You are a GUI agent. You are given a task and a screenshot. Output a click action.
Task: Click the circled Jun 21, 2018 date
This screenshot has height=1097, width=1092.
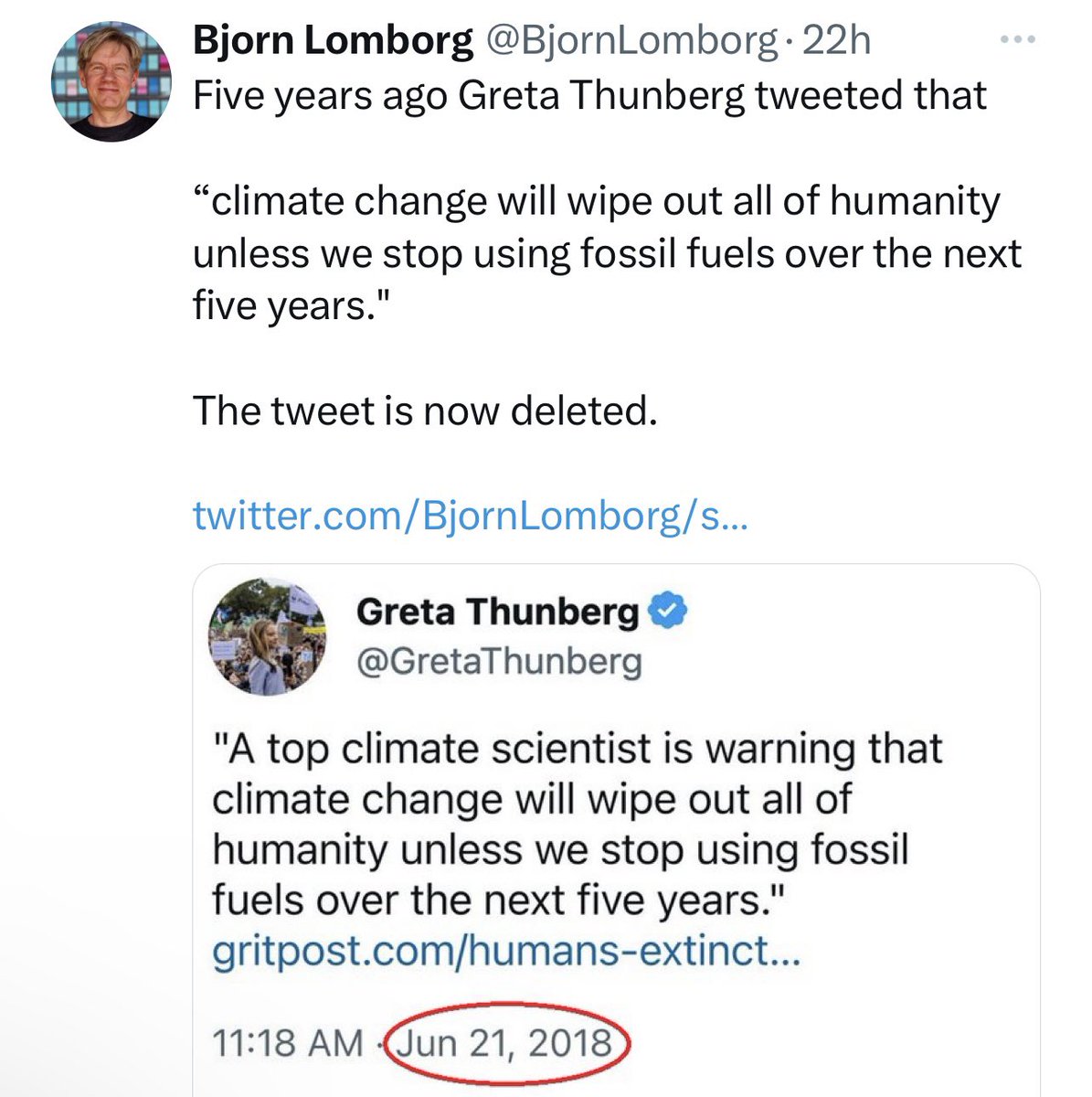tap(507, 1043)
